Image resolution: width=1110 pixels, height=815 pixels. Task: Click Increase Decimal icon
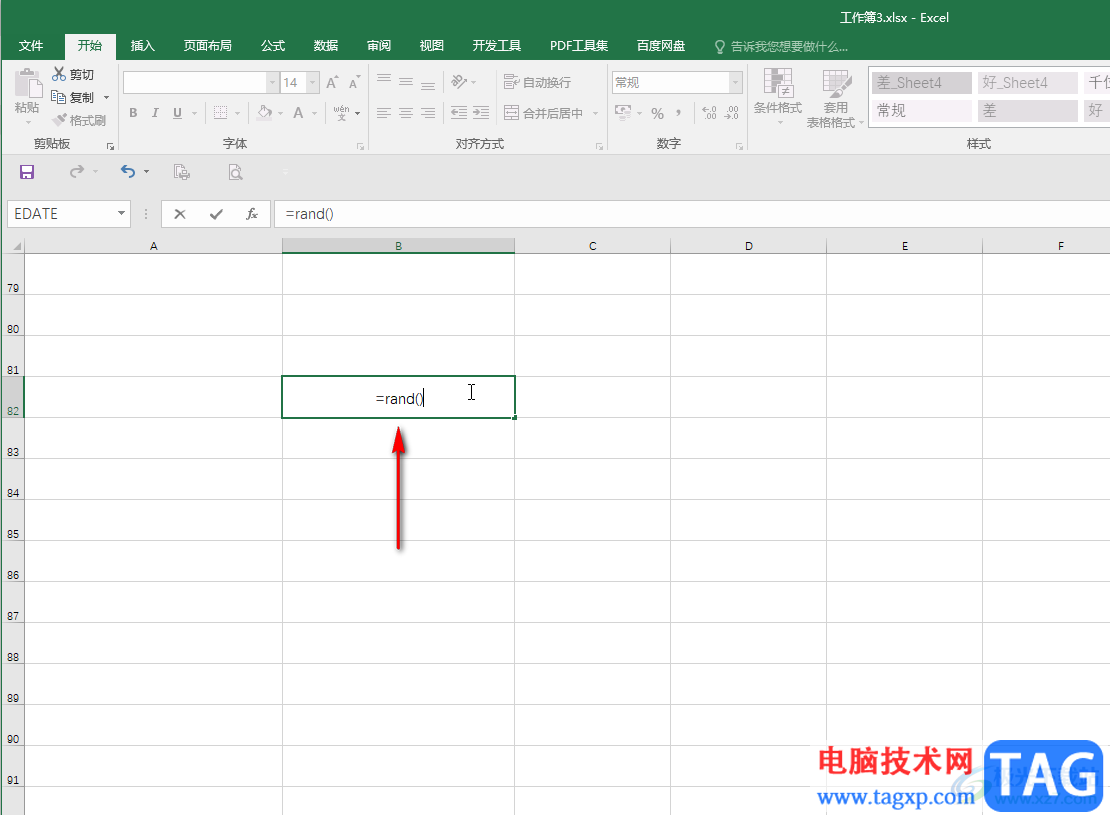click(709, 113)
